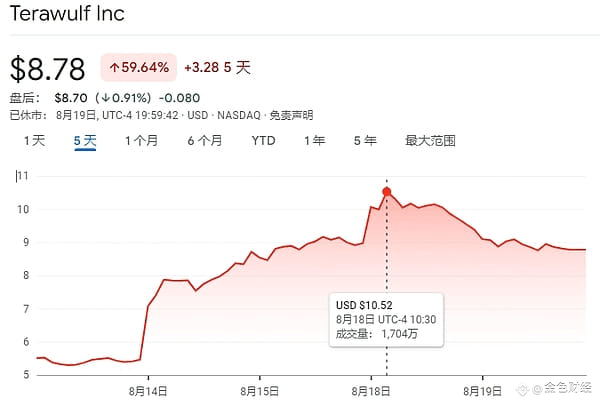Click the 8月15日 axis date label
600x406 pixels.
259,391
